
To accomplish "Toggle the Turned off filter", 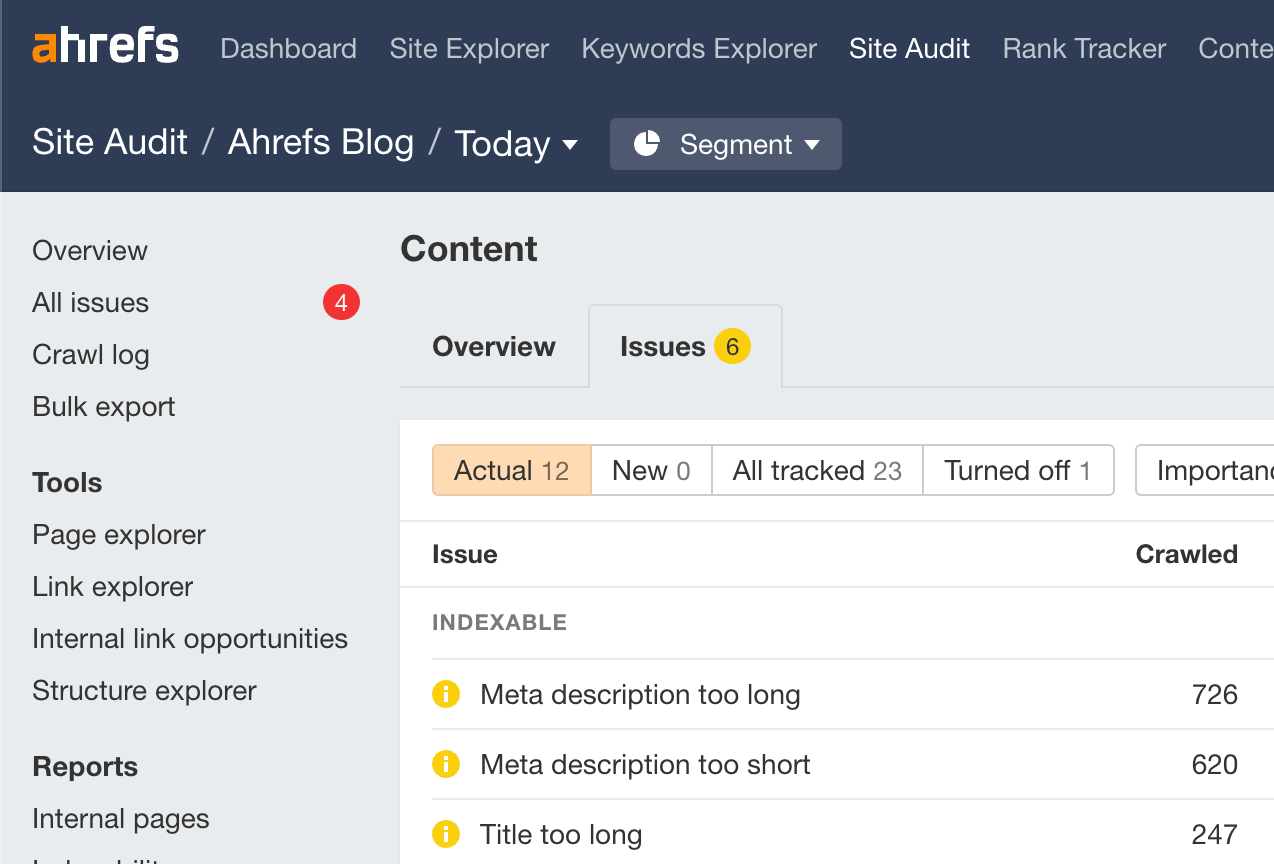I will 1018,470.
